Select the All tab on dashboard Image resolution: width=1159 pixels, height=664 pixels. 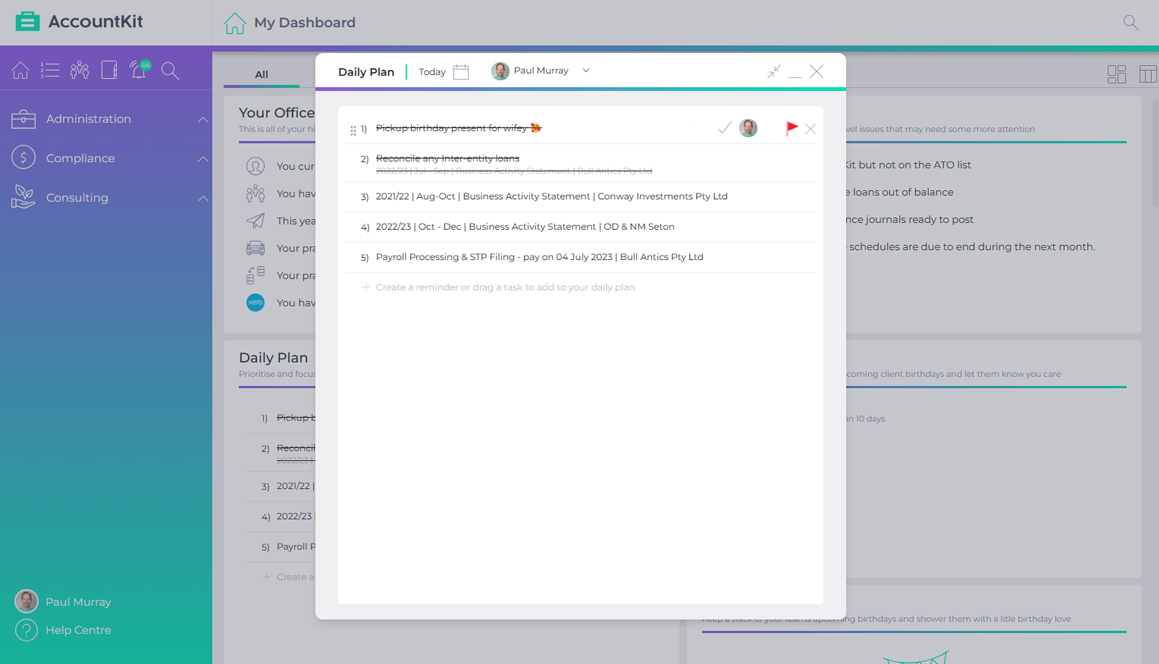[x=262, y=74]
